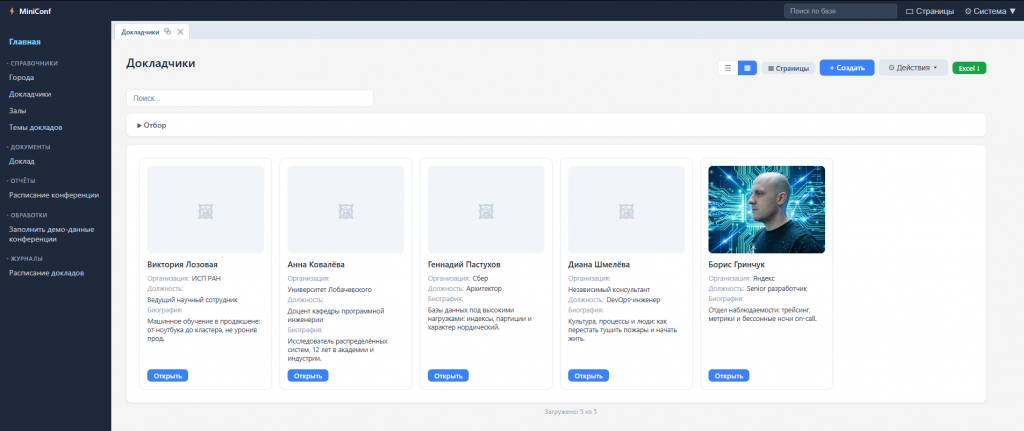Switch to card view mode

tap(747, 68)
